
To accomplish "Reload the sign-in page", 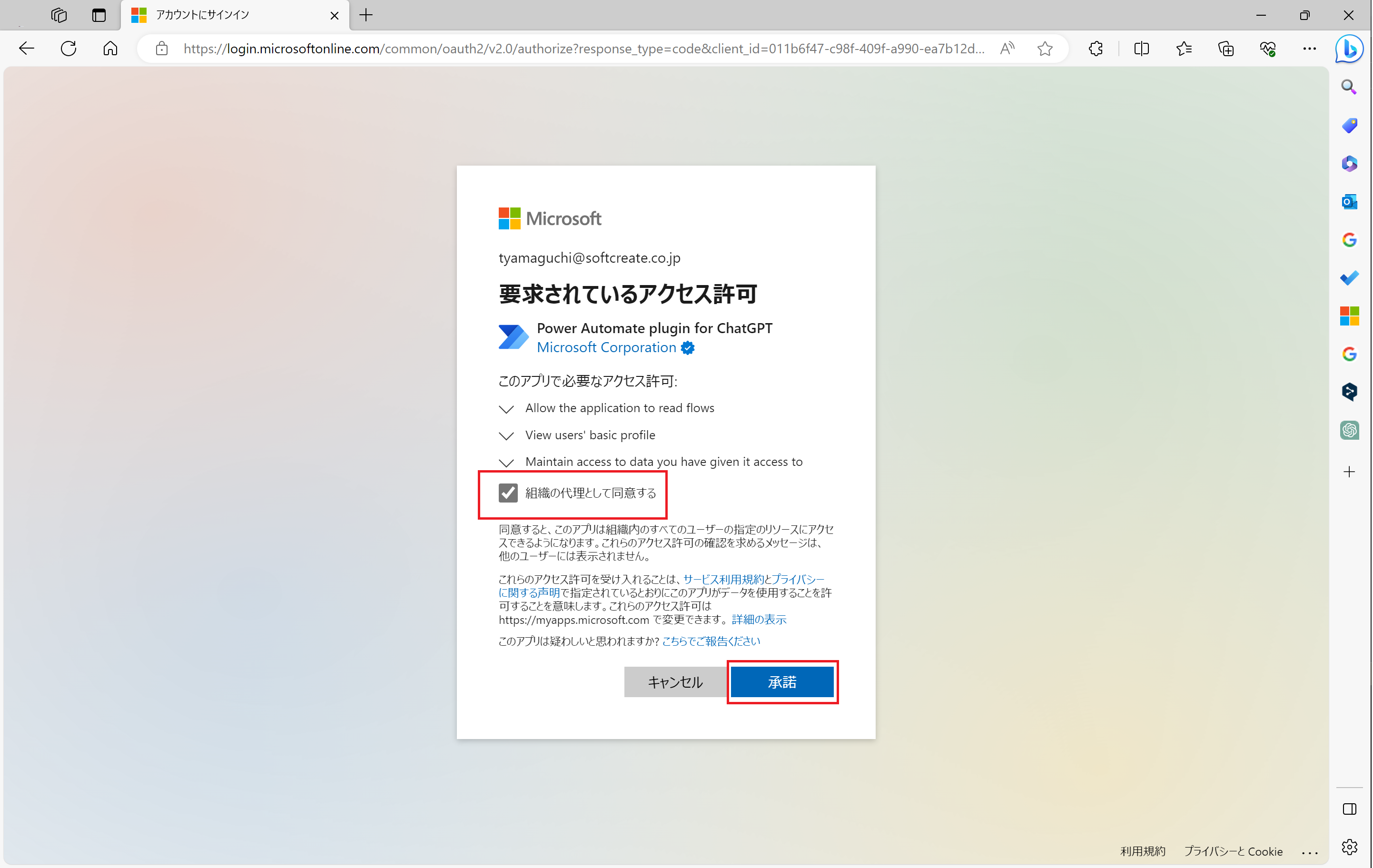I will click(x=69, y=49).
